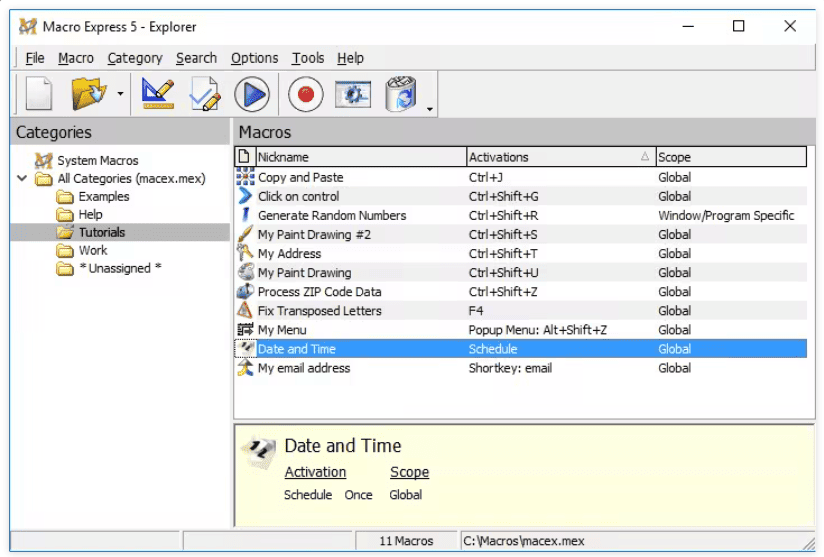Click the Click on control macro icon
Image resolution: width=824 pixels, height=557 pixels.
click(x=245, y=196)
